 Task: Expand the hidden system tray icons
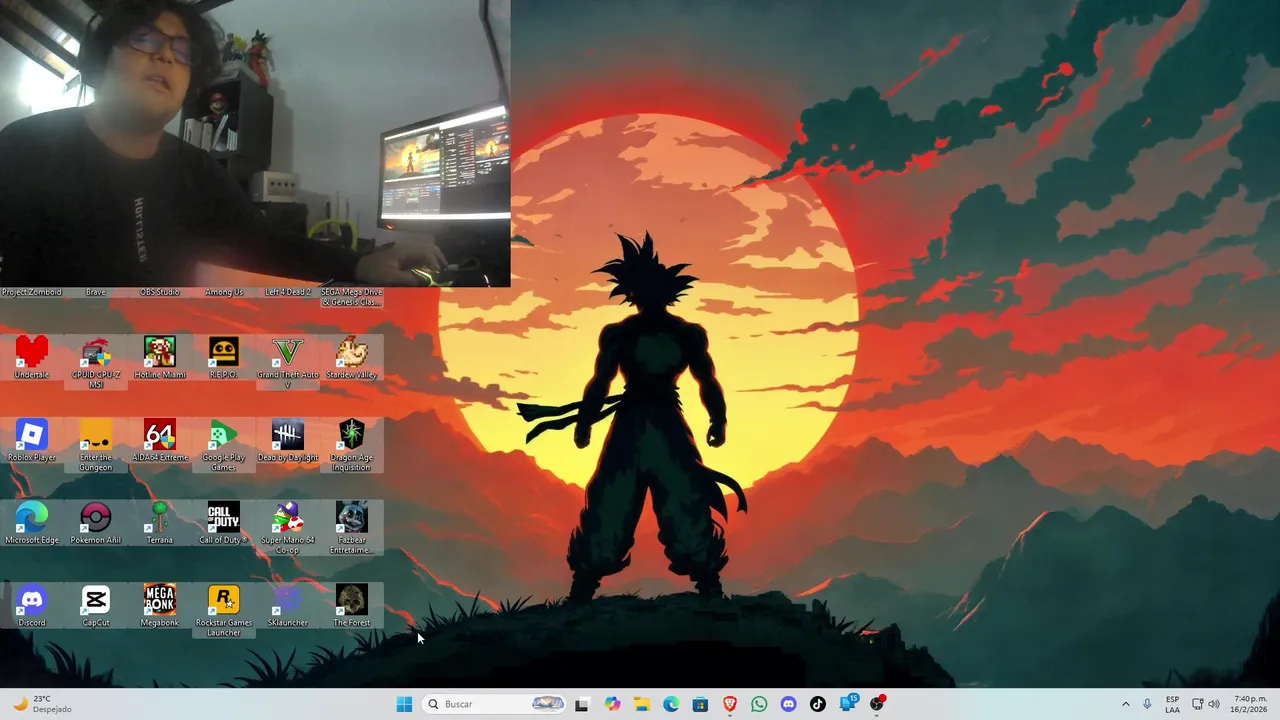[1125, 704]
